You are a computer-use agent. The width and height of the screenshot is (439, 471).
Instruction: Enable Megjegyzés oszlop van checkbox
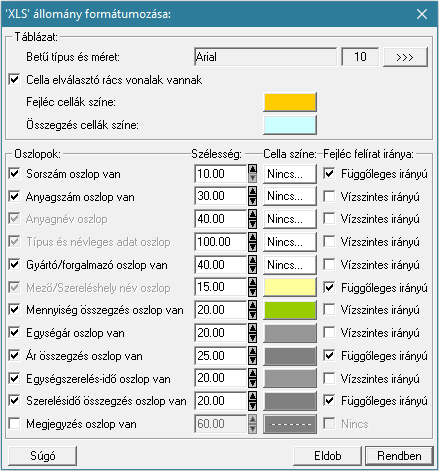[x=14, y=424]
